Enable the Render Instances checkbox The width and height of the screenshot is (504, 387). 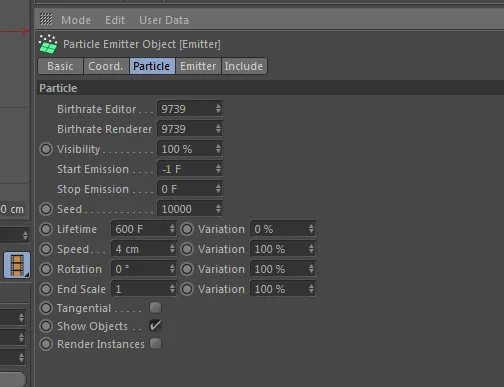coord(155,344)
